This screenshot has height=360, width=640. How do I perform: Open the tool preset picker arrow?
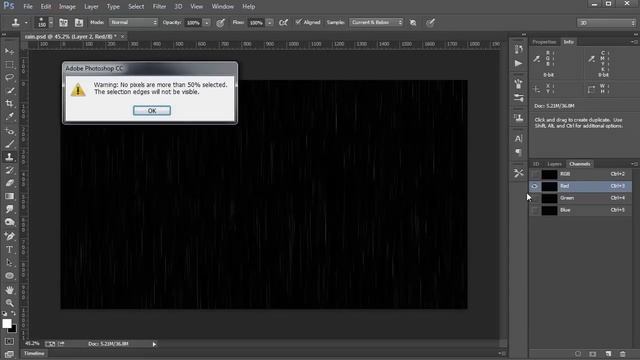[27, 23]
